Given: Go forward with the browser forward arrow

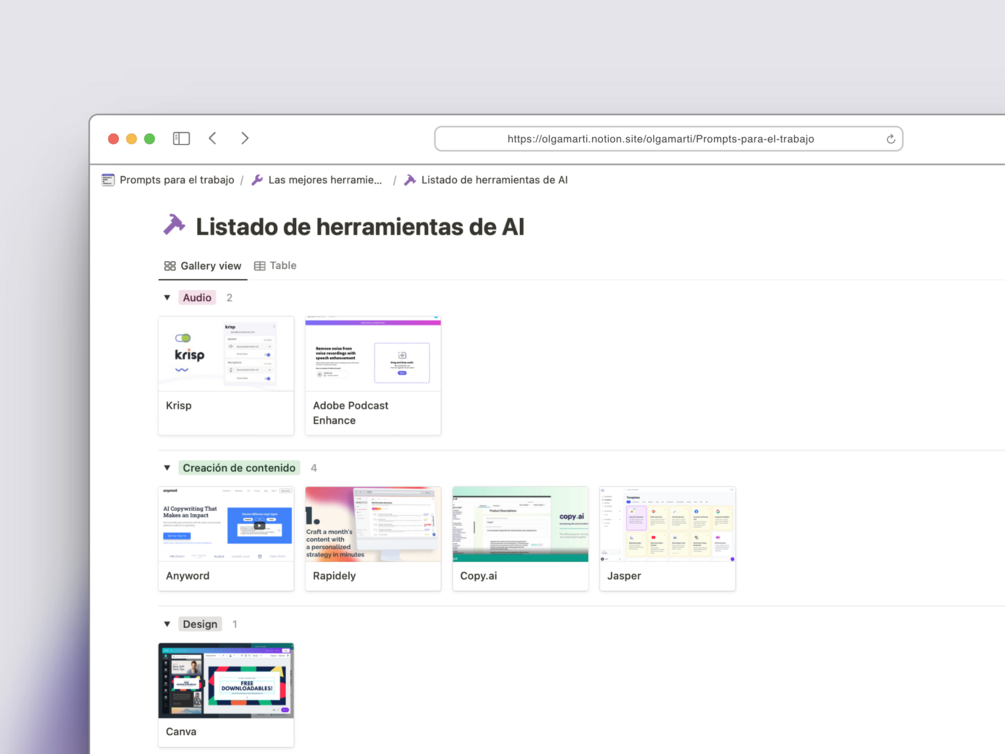Looking at the screenshot, I should tap(244, 138).
